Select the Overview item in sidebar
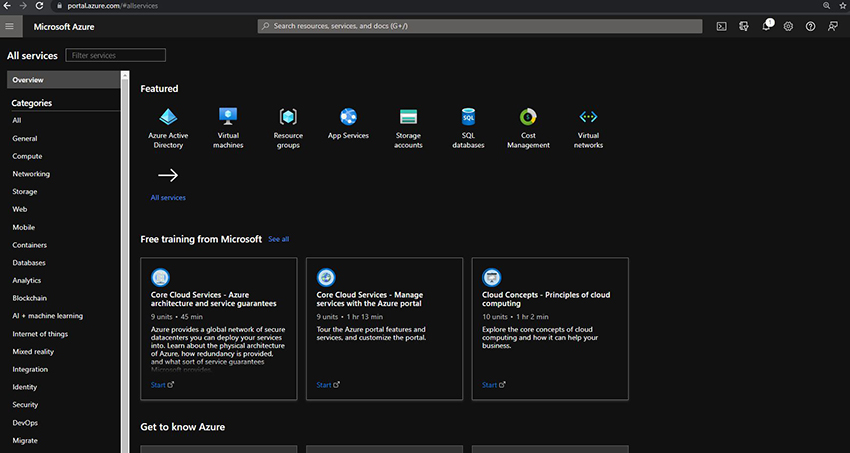 pyautogui.click(x=28, y=80)
